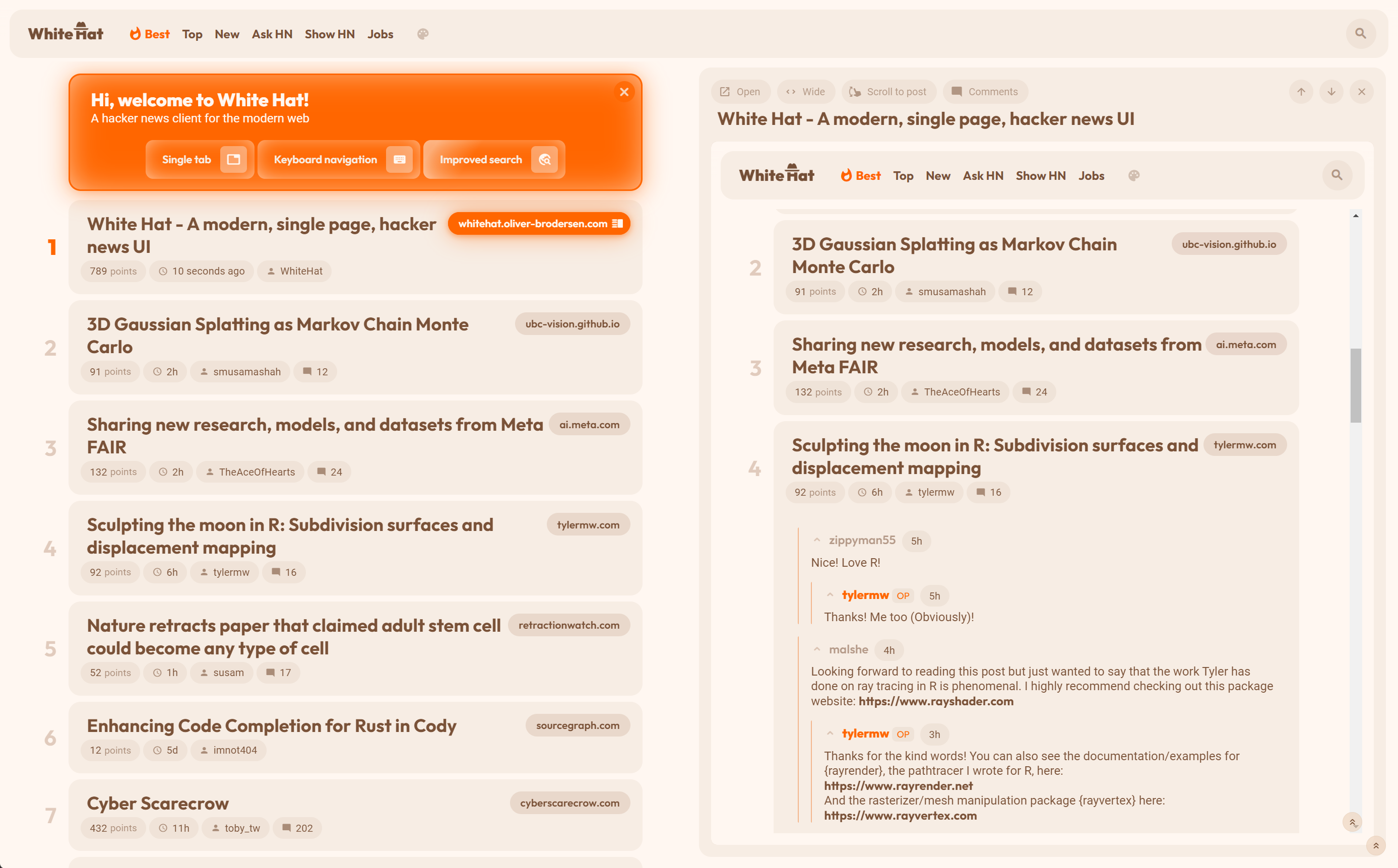Click downvote arrow in right panel toolbar
Viewport: 1398px width, 868px height.
pyautogui.click(x=1331, y=92)
